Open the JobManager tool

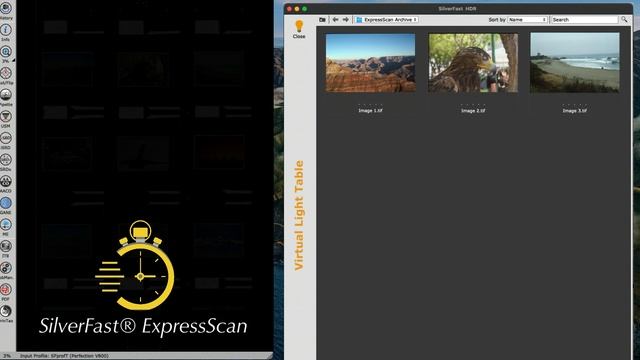coord(6,268)
